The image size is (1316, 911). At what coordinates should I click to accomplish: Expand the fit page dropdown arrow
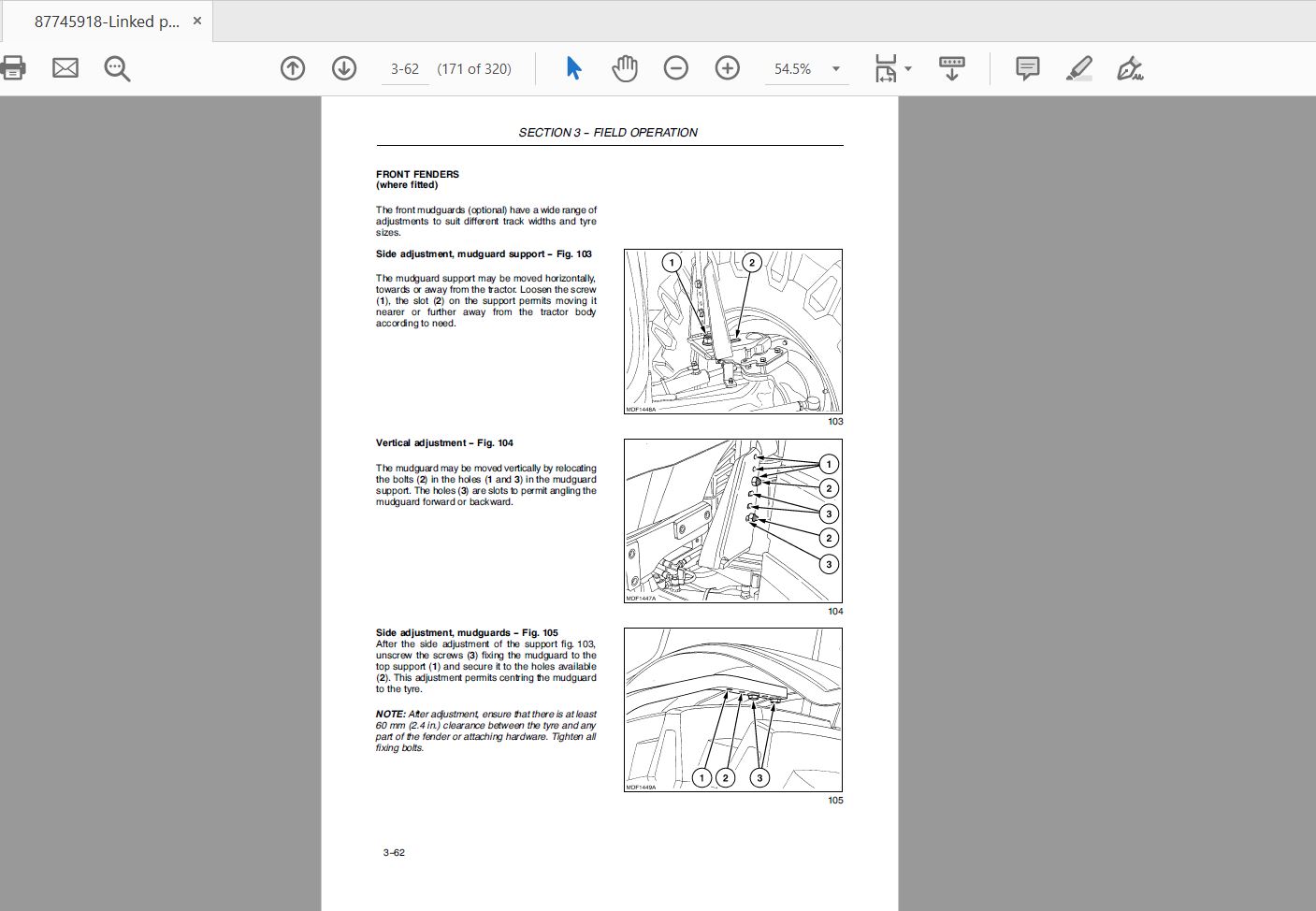point(908,69)
